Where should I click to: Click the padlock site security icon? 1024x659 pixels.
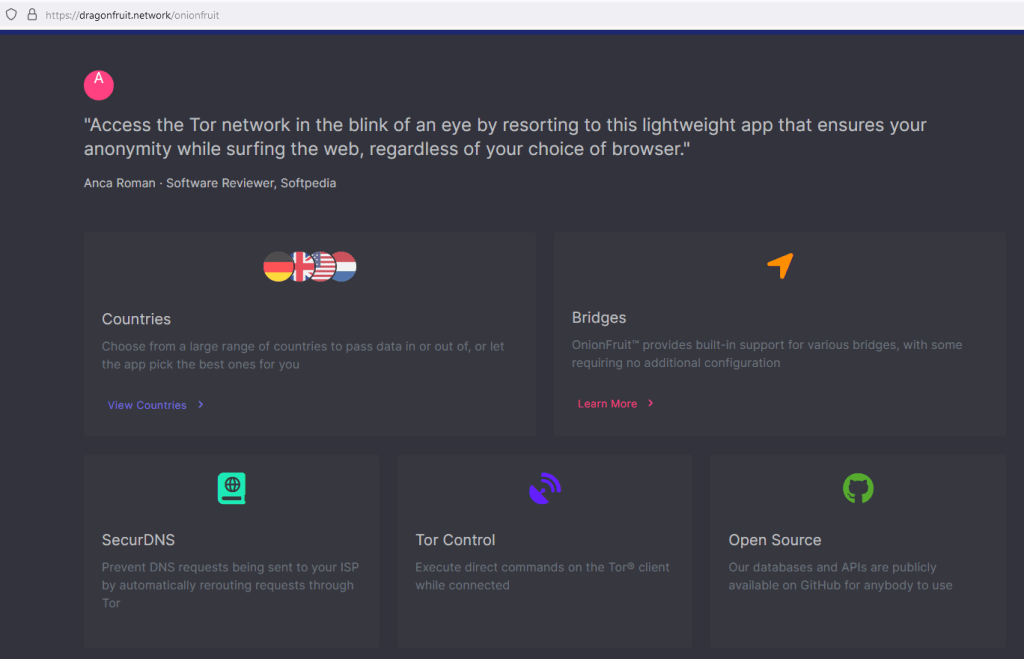coord(31,14)
